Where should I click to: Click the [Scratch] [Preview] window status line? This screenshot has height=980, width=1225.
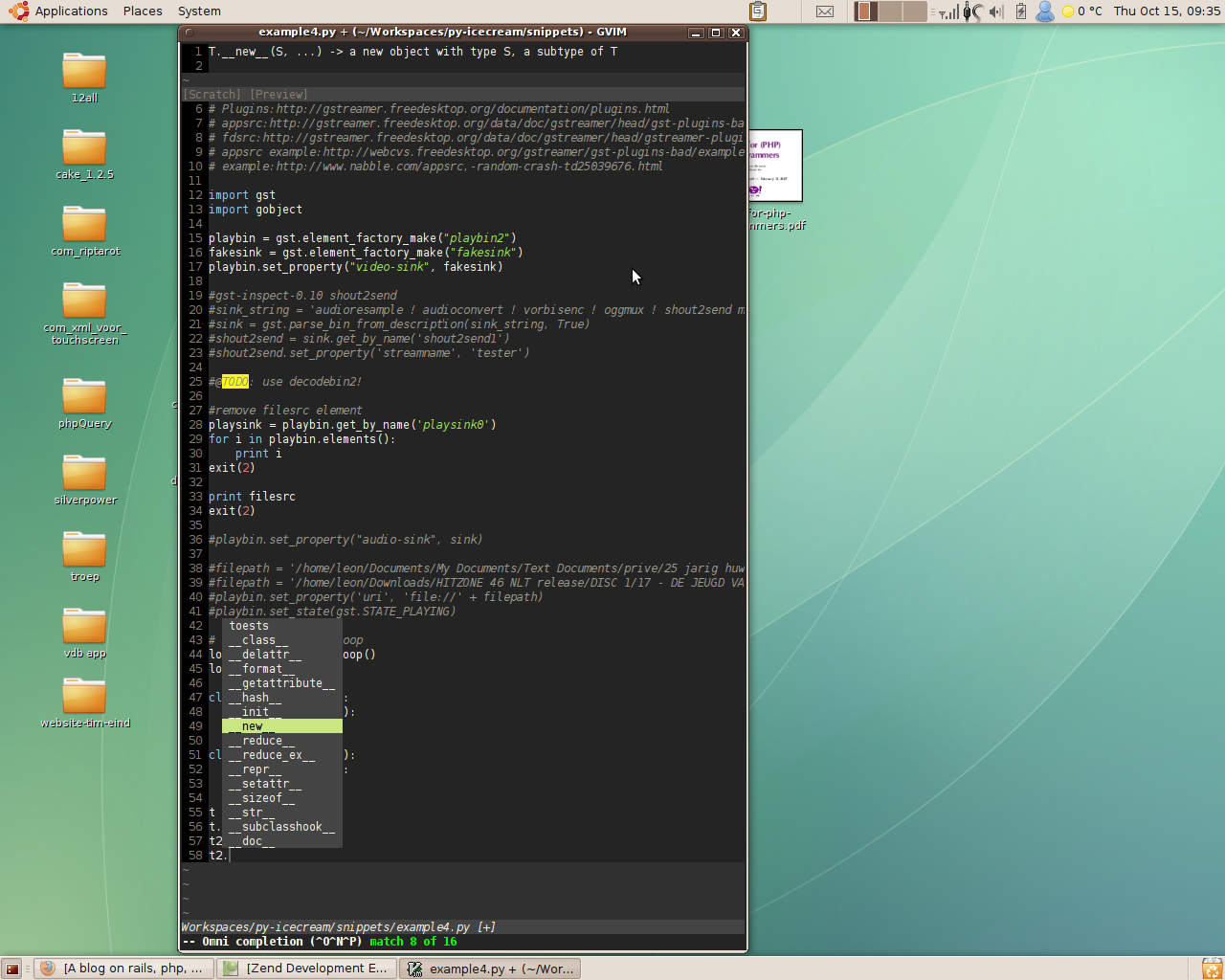pos(463,95)
